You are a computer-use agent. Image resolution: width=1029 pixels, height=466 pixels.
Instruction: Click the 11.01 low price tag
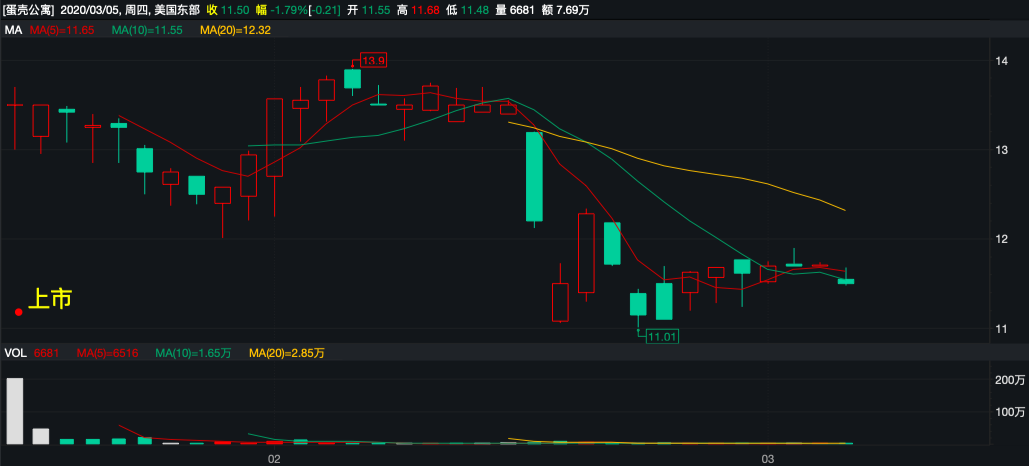click(662, 337)
